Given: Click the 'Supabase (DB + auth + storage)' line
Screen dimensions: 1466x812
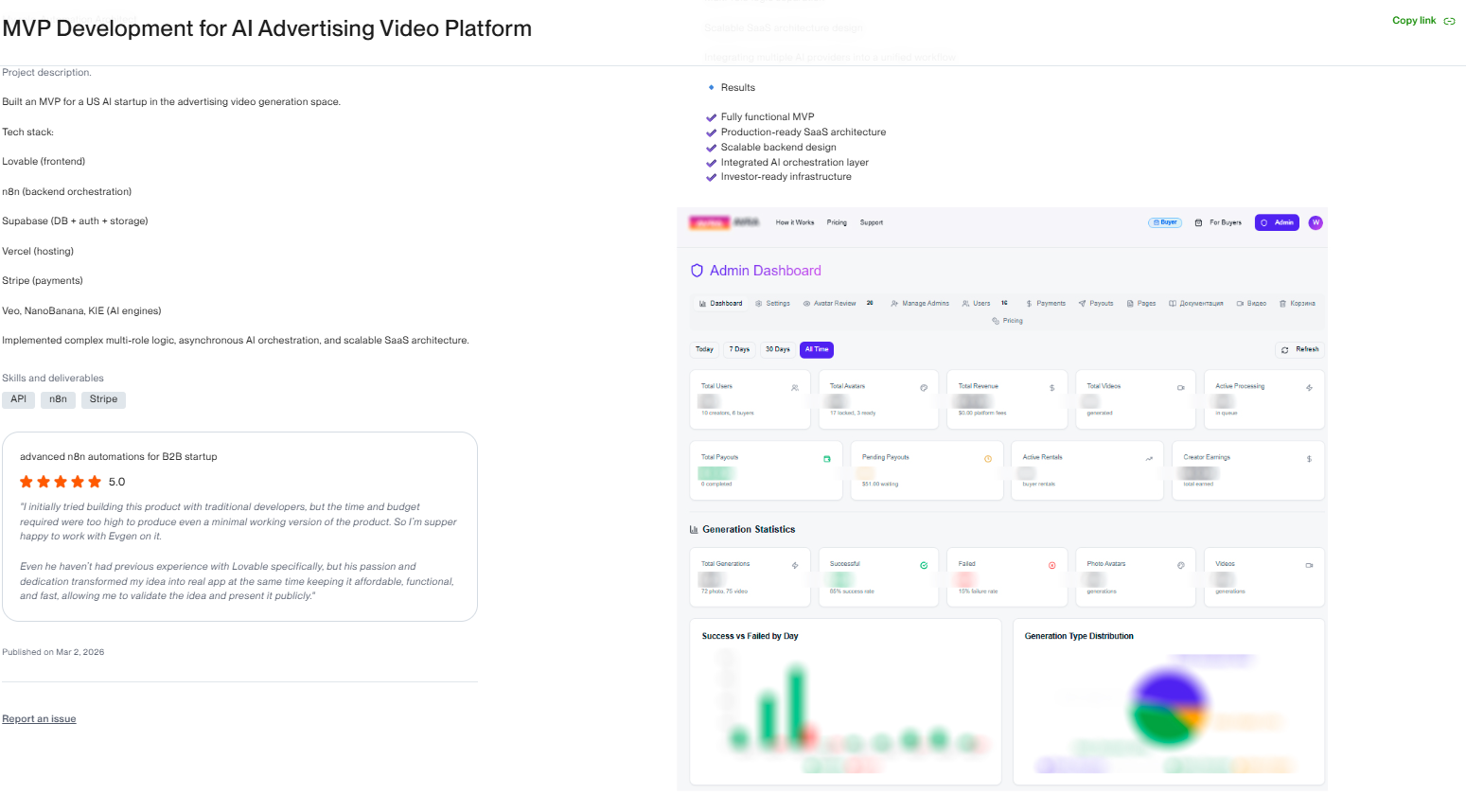Looking at the screenshot, I should click(75, 221).
